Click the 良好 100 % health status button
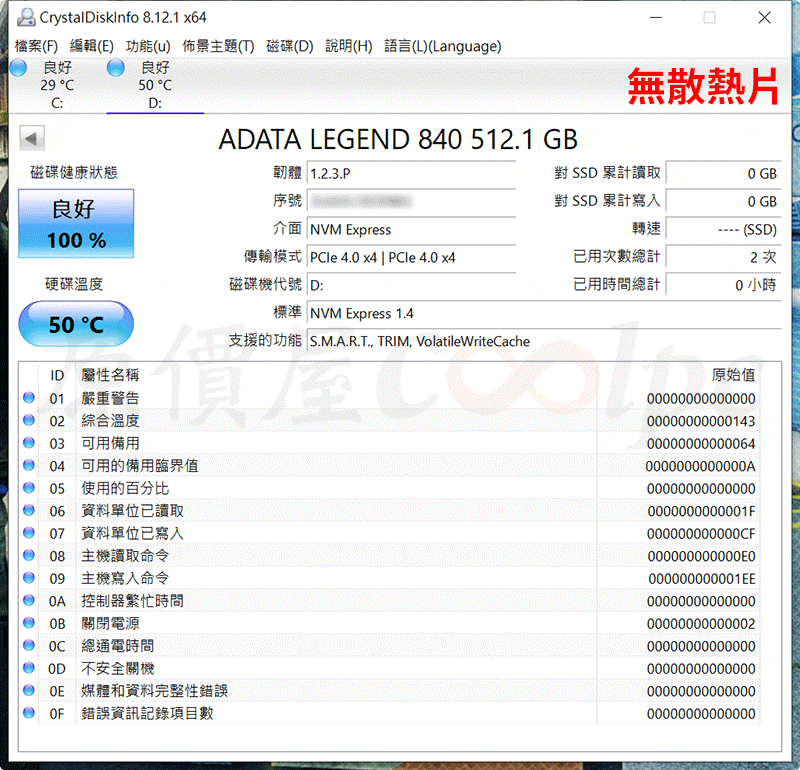This screenshot has width=800, height=770. 76,223
